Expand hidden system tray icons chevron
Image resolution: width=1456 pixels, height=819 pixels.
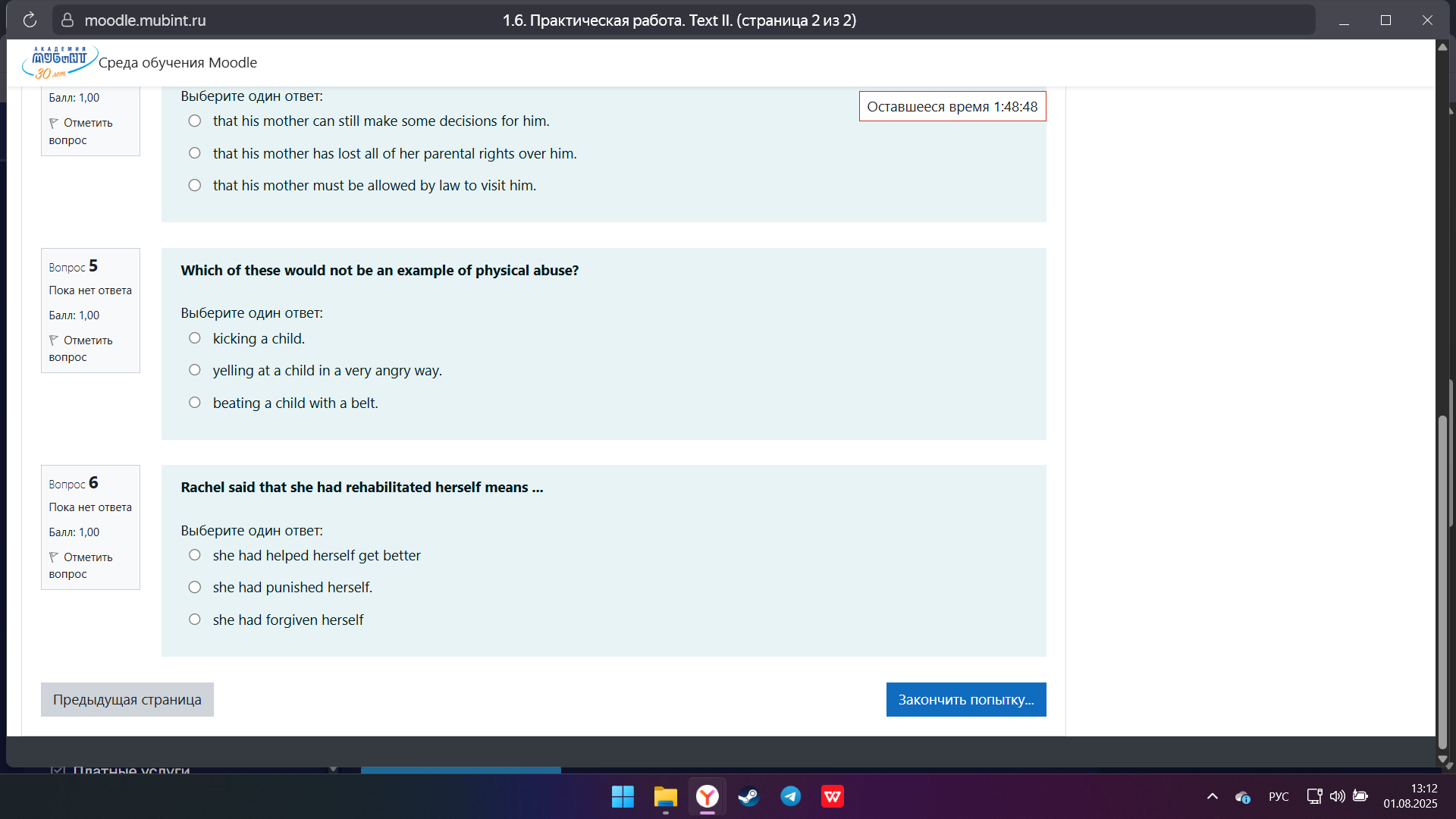[x=1212, y=796]
